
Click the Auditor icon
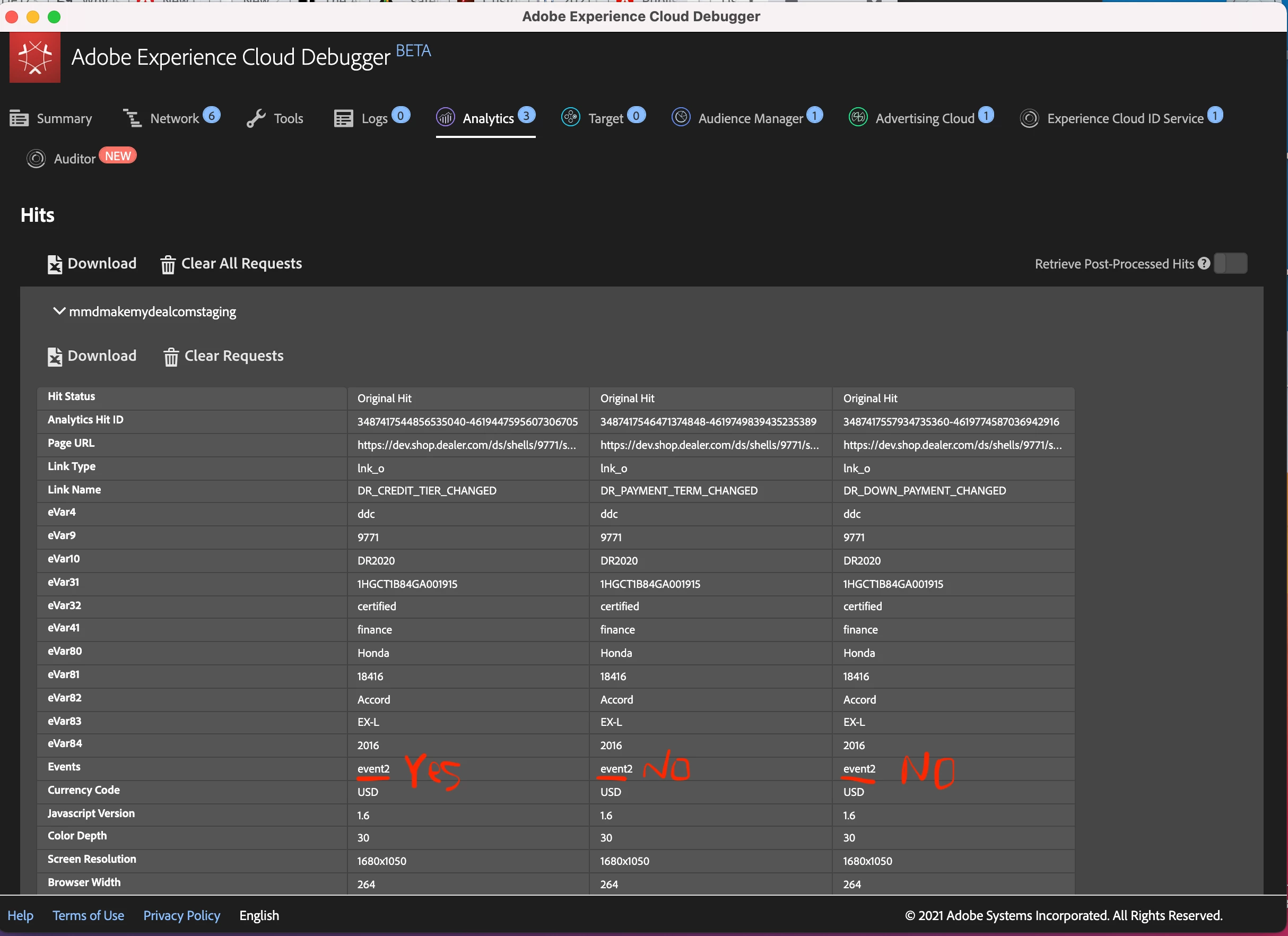coord(36,159)
